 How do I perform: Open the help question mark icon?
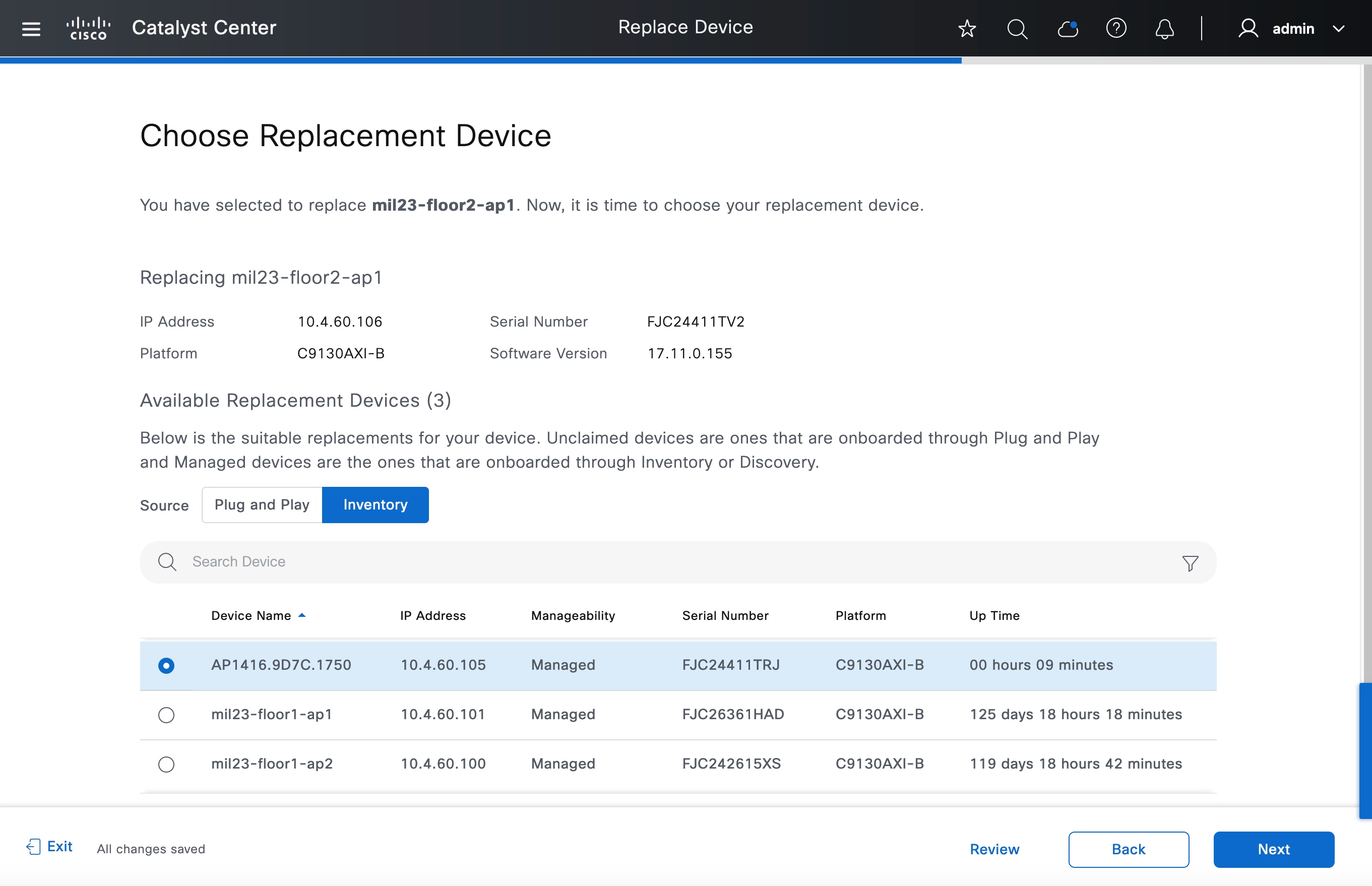[1116, 28]
